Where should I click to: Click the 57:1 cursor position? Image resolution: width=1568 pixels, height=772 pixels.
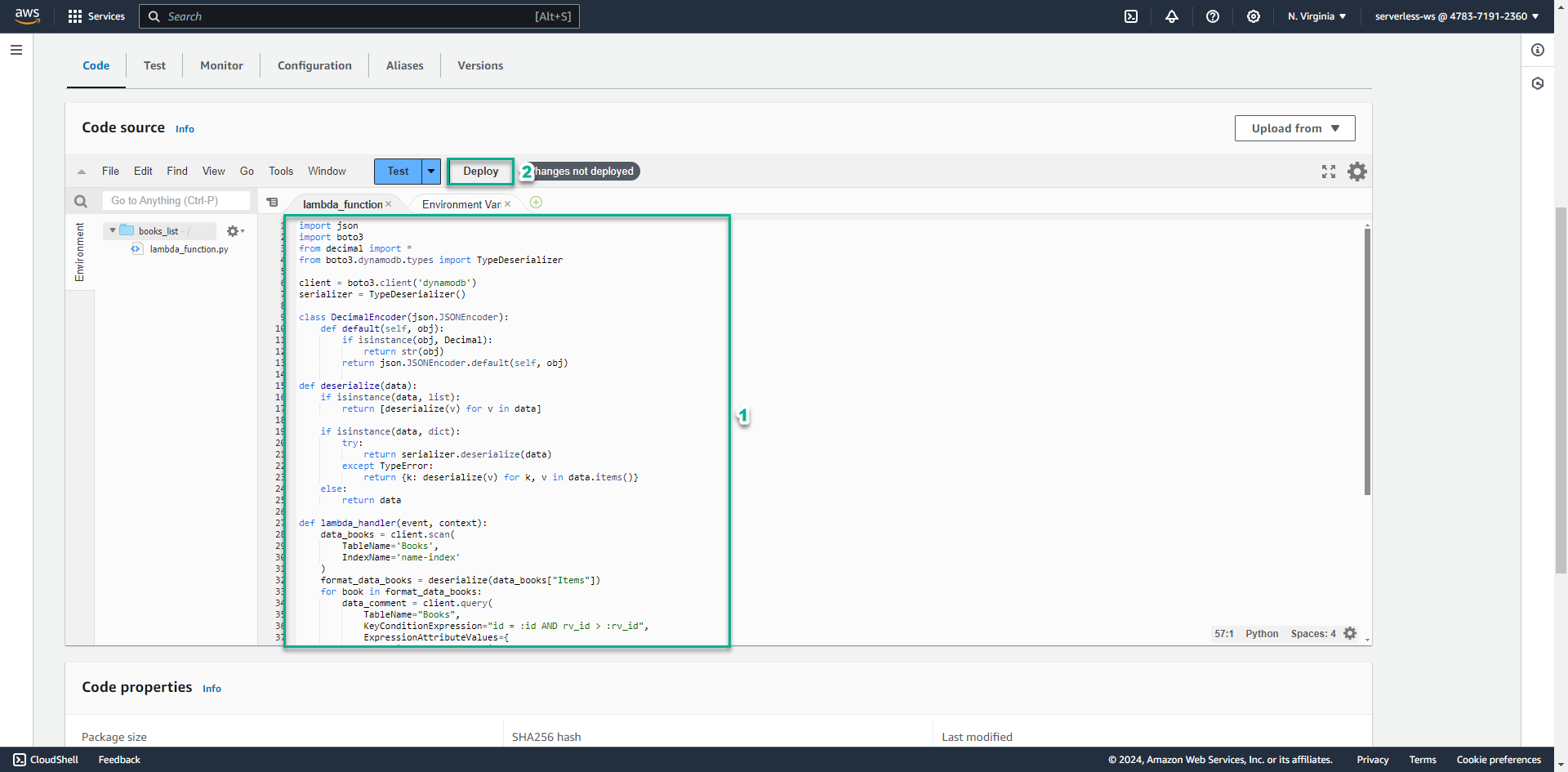click(x=1224, y=634)
